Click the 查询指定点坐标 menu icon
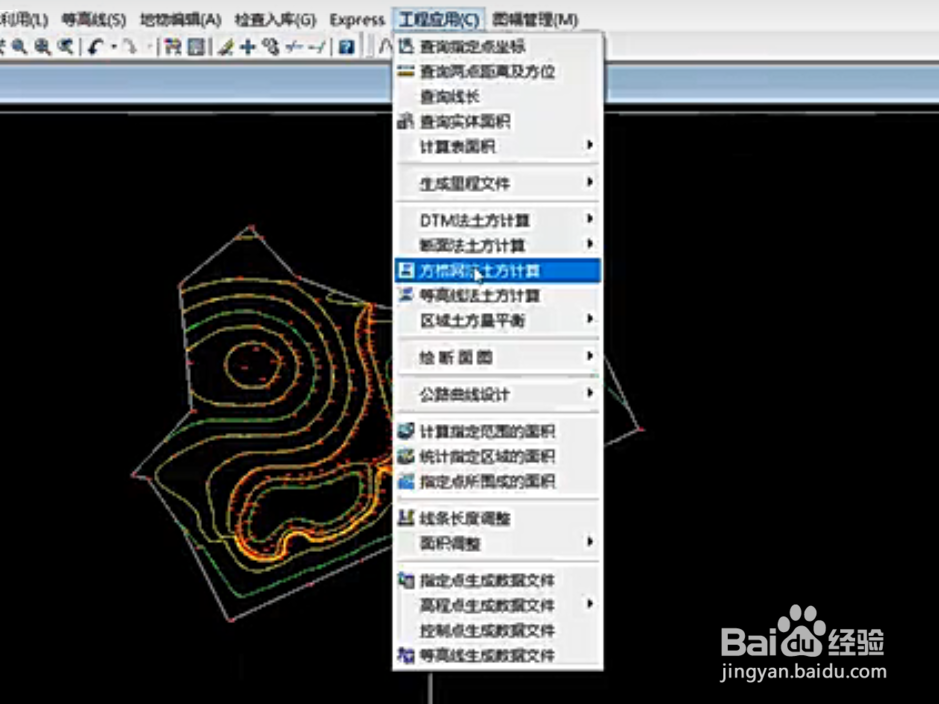Screen dimensions: 939x704 pyautogui.click(x=408, y=44)
